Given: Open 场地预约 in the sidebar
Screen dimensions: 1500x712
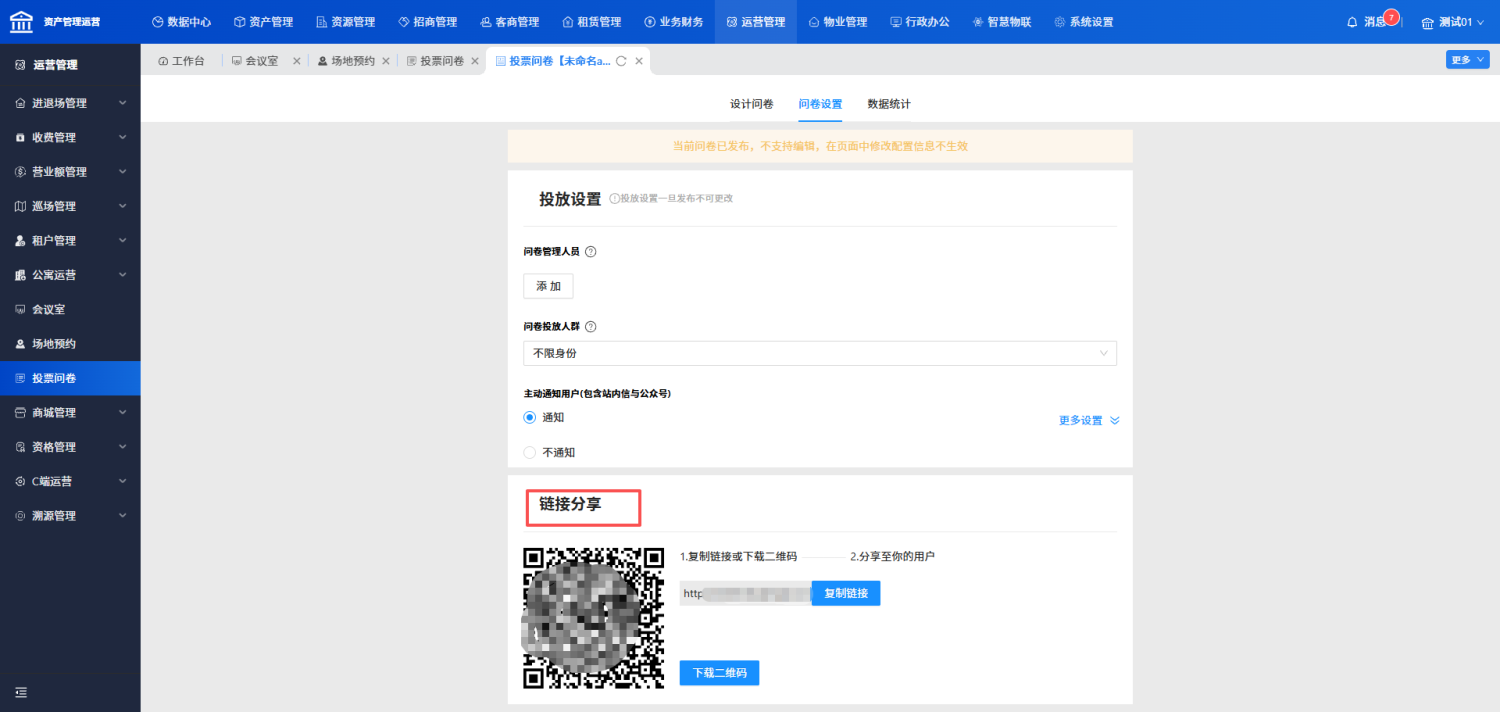Looking at the screenshot, I should tap(70, 344).
